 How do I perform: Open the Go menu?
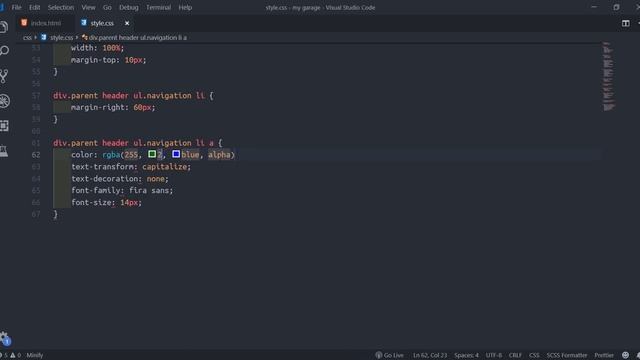click(x=107, y=7)
